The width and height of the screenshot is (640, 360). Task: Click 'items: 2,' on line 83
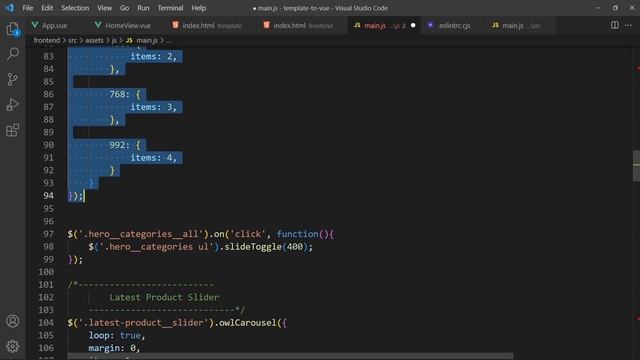pyautogui.click(x=153, y=56)
